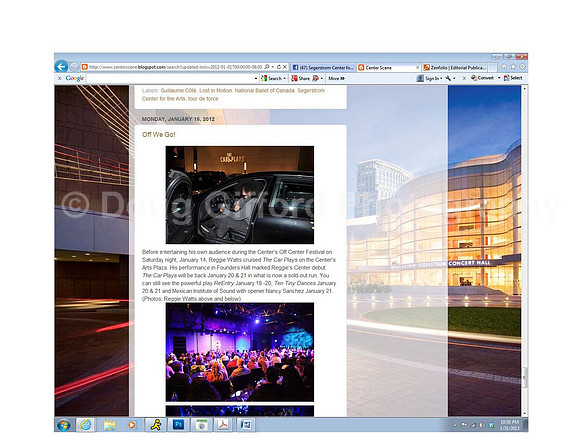Click the red icon right of Share
580x448 pixels.
pos(316,78)
